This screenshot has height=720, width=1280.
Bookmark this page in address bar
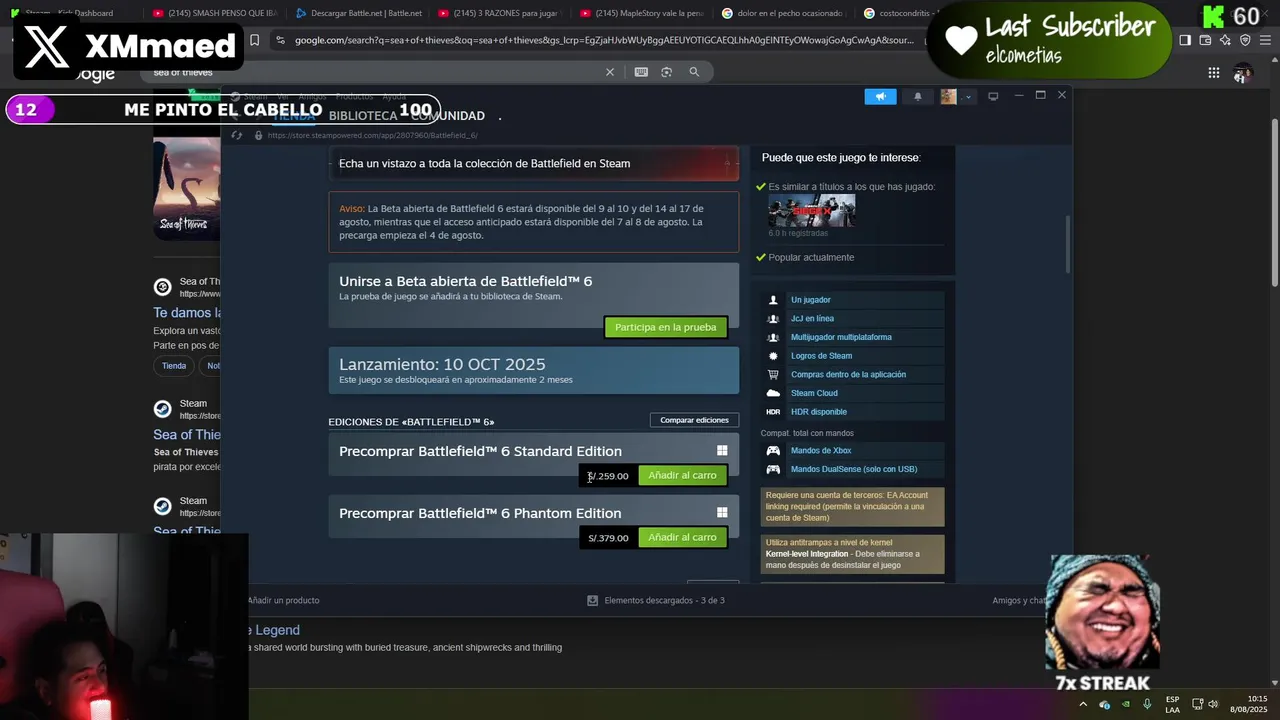point(254,40)
